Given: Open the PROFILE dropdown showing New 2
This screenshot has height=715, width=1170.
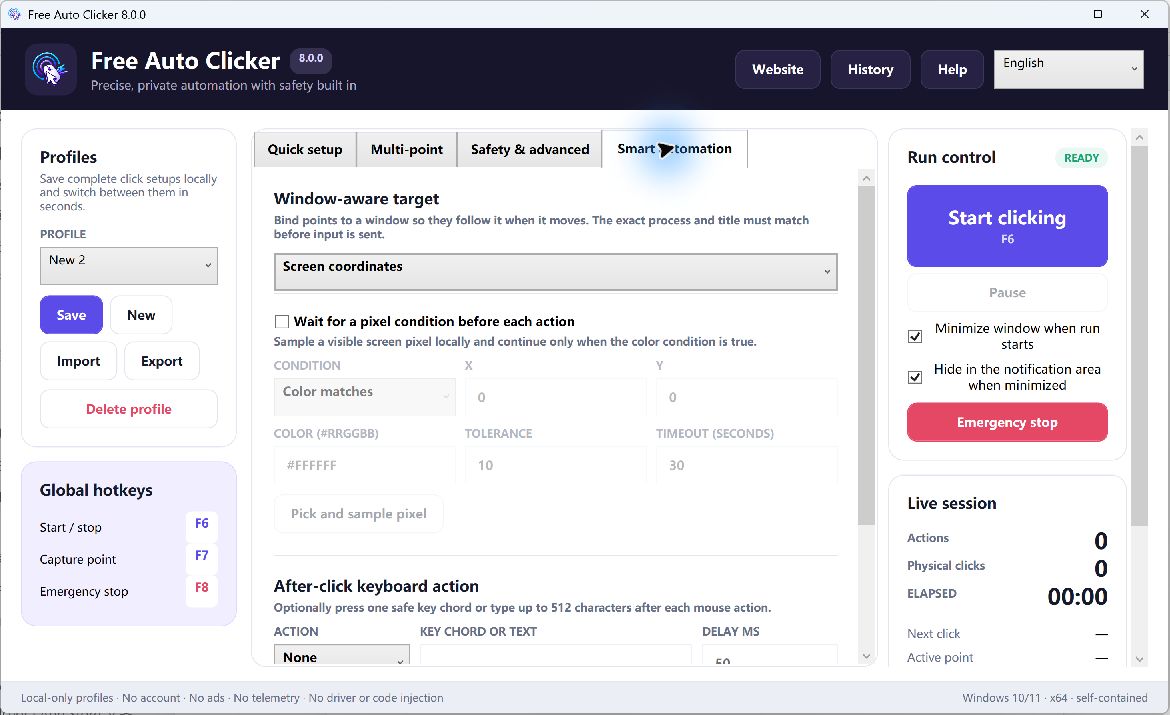Looking at the screenshot, I should [128, 266].
